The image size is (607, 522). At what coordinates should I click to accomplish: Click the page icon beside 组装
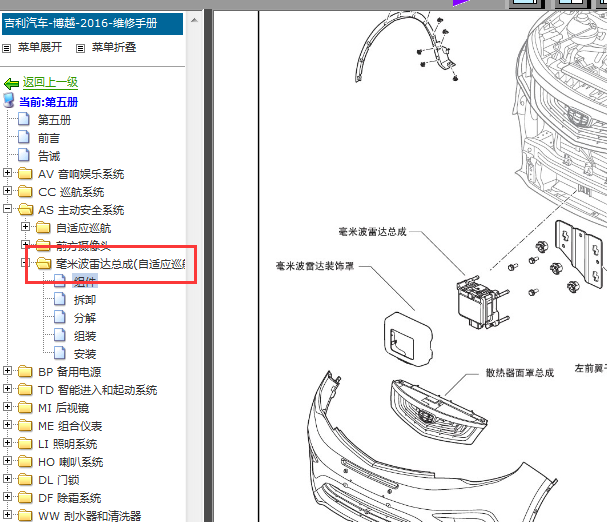coord(60,335)
